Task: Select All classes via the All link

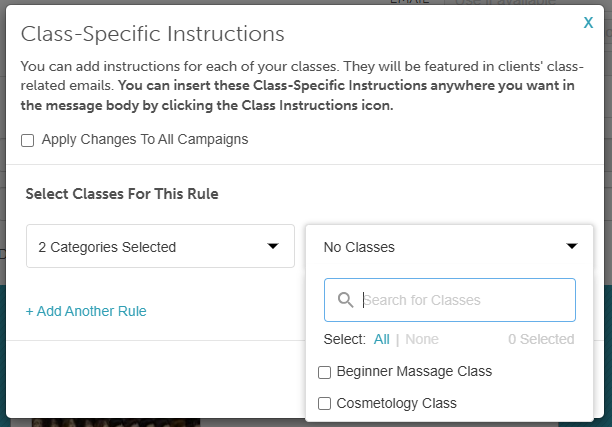Action: tap(381, 339)
